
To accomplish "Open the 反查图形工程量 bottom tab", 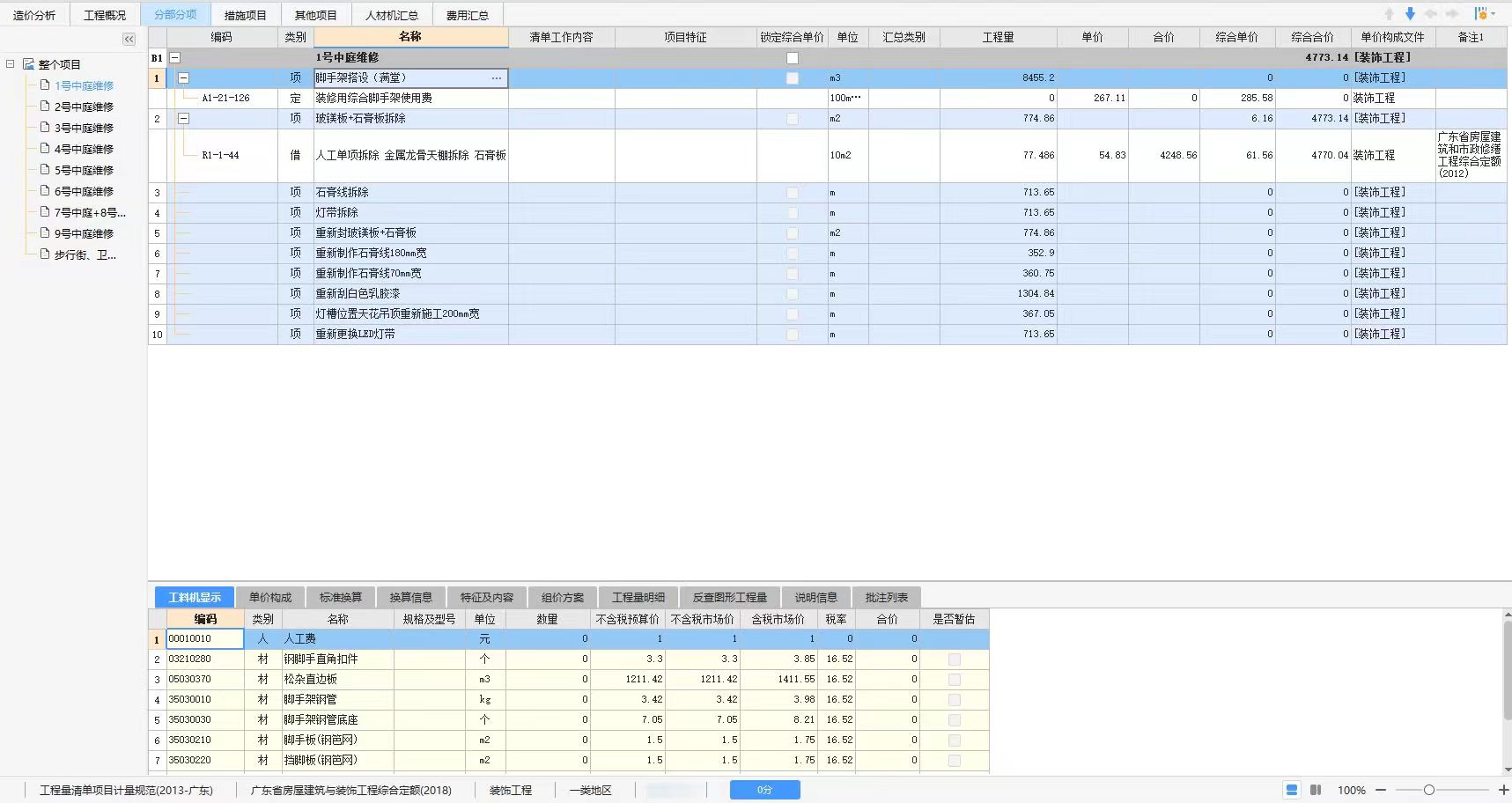I will tap(730, 597).
